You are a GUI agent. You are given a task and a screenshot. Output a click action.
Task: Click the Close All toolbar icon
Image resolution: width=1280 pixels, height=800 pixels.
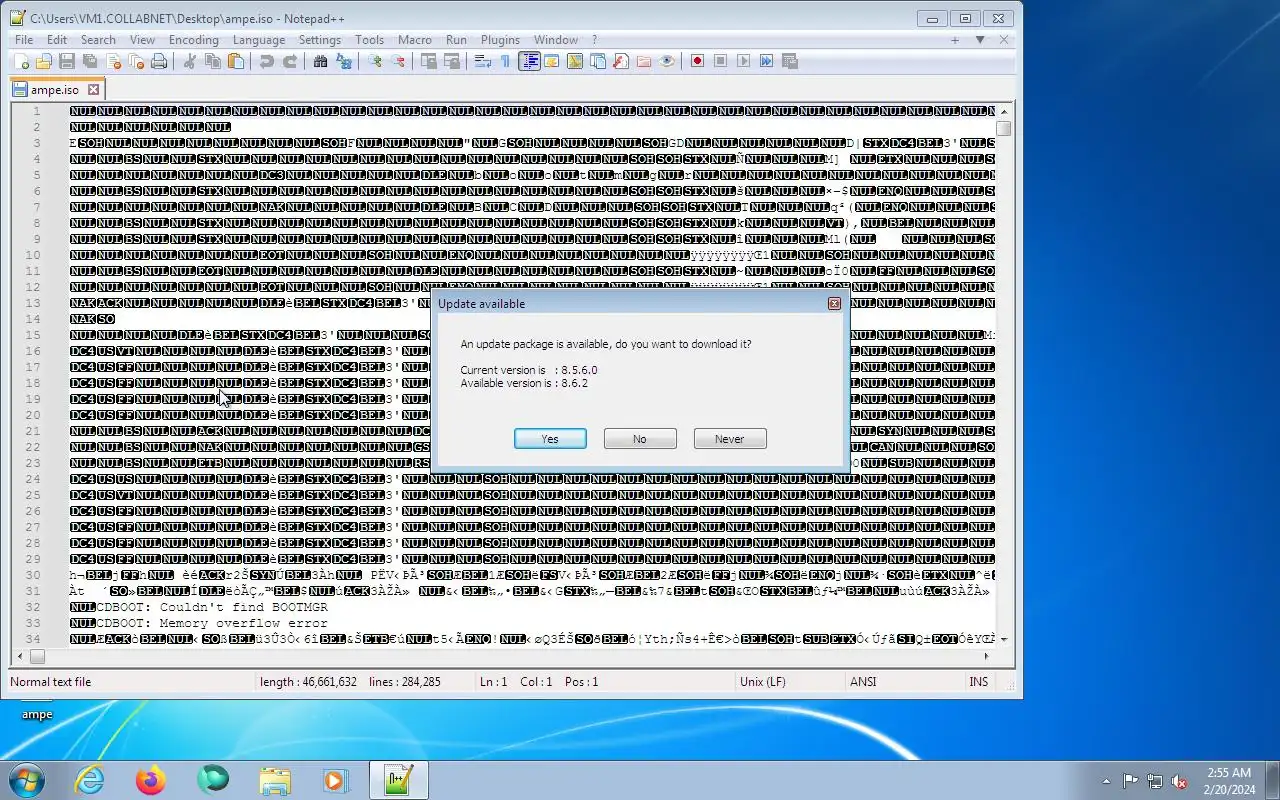(136, 61)
